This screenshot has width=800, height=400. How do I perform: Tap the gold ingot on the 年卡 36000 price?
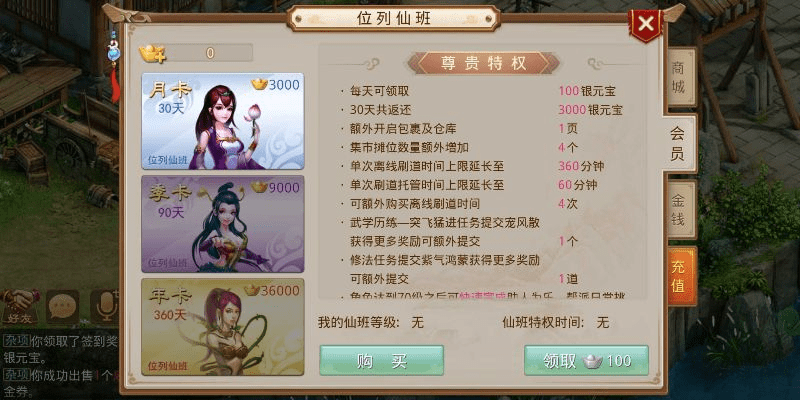pyautogui.click(x=252, y=290)
